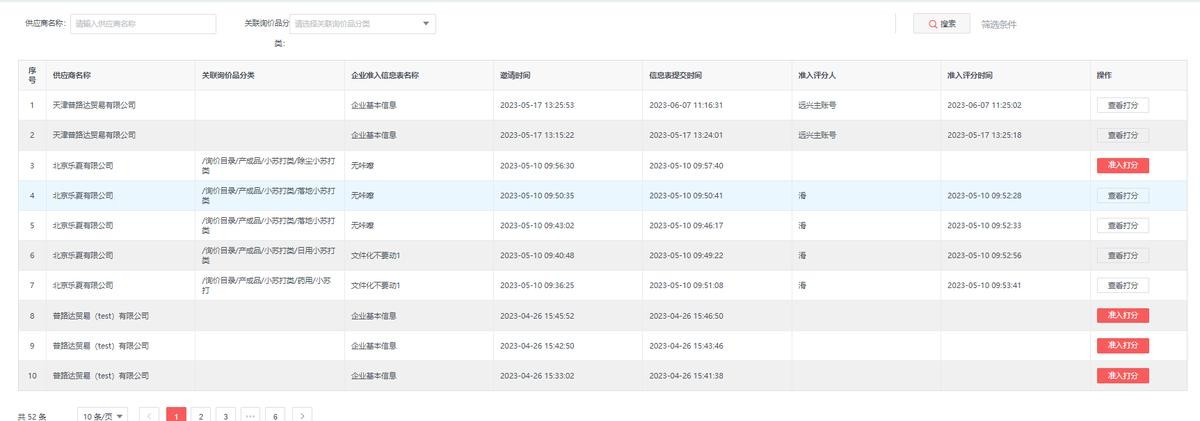Jump to page 3

[x=226, y=415]
